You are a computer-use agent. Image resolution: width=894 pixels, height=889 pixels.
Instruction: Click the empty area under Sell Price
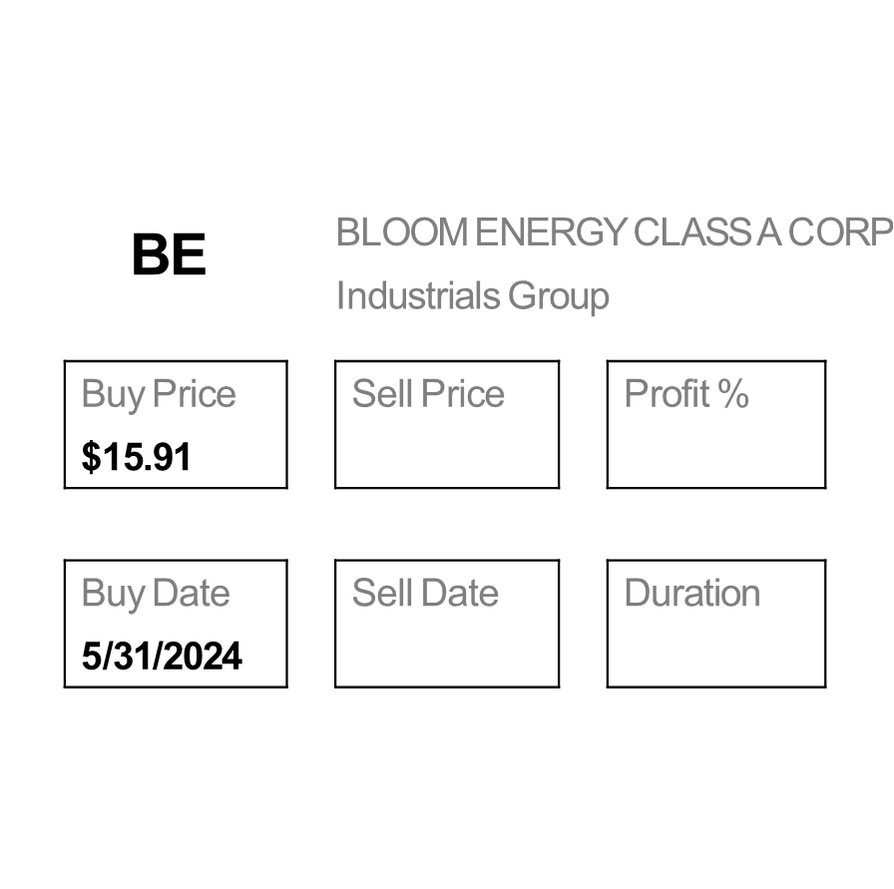pos(446,455)
